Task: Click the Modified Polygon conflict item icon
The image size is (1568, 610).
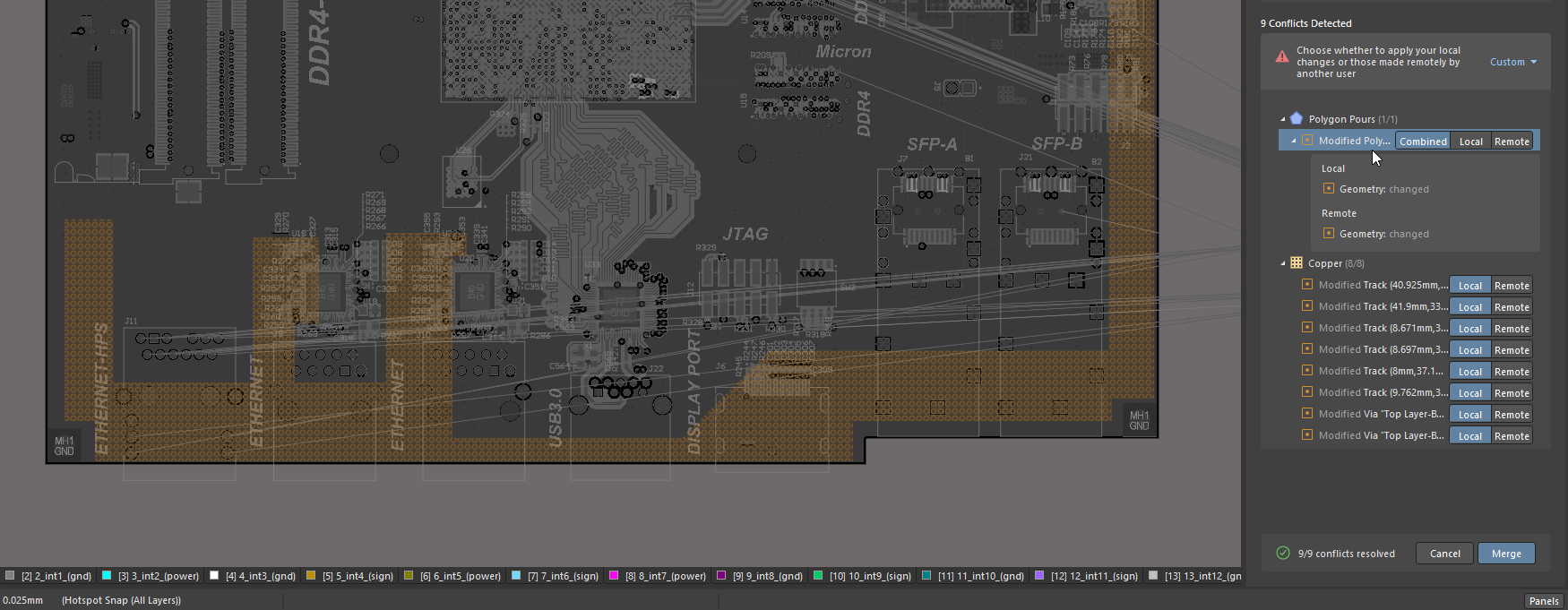Action: point(1307,141)
